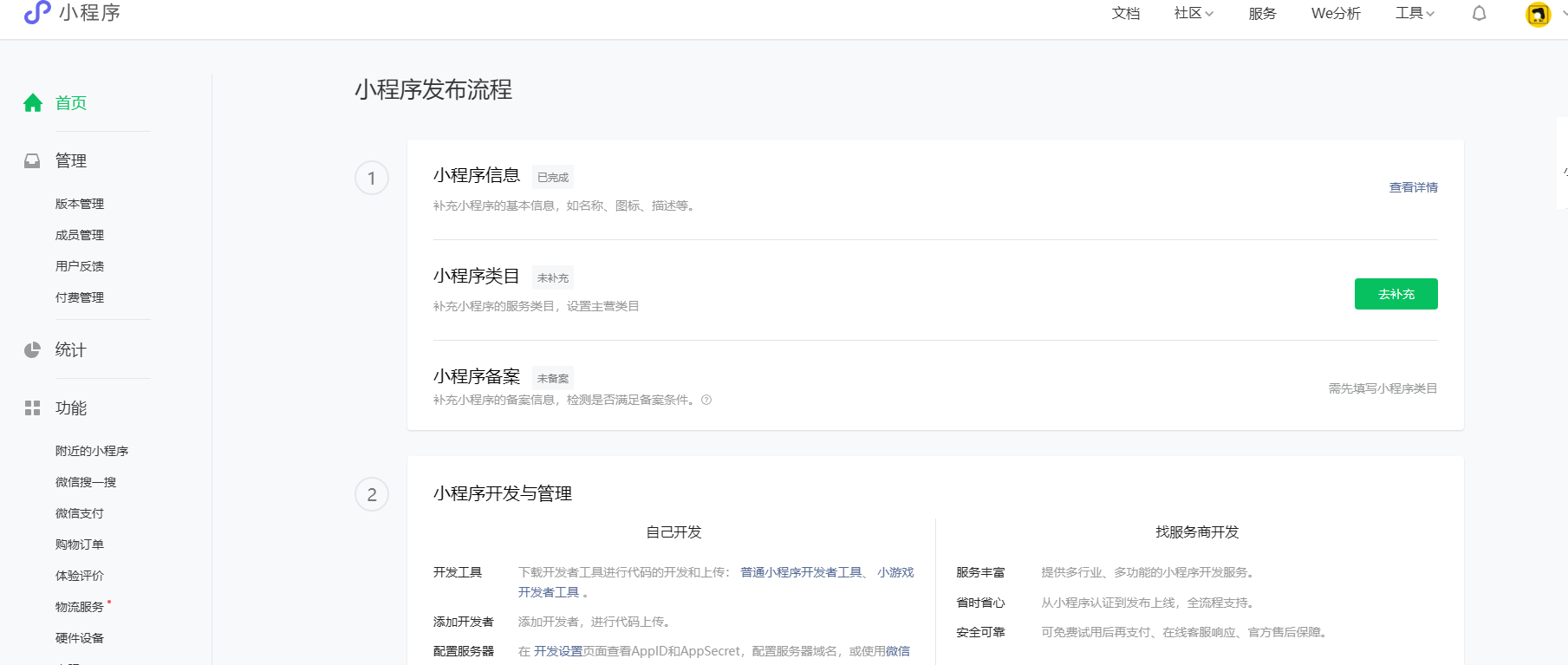This screenshot has width=1568, height=665.
Task: Click the 需先填写小程序类目 notice text
Action: (1383, 388)
